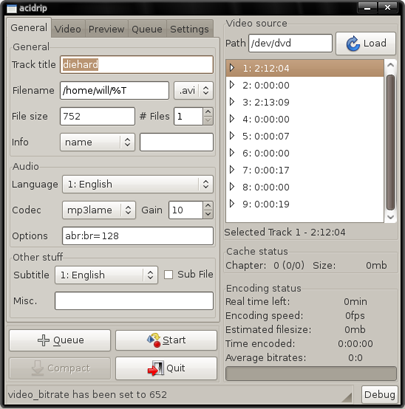Decrease the audio Gain value
This screenshot has width=405, height=409.
tap(208, 214)
